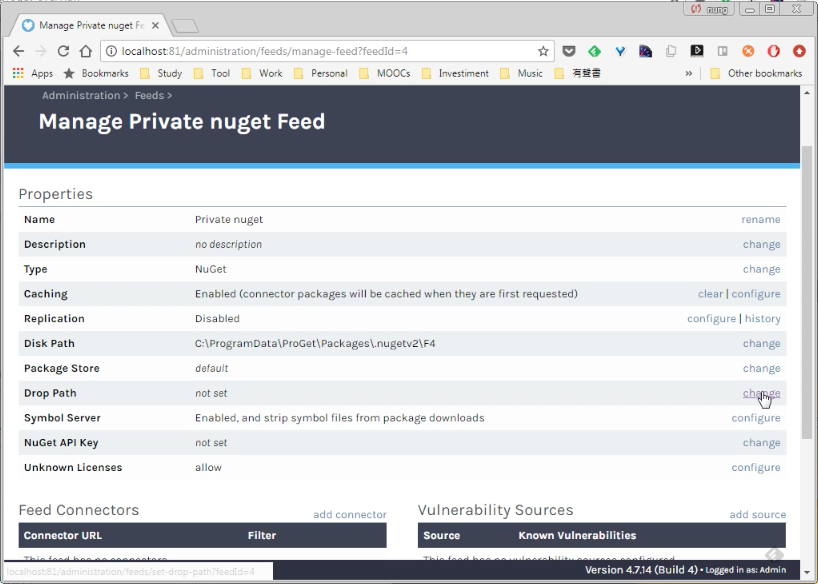
Task: Click the green diamond extension icon
Action: click(594, 51)
